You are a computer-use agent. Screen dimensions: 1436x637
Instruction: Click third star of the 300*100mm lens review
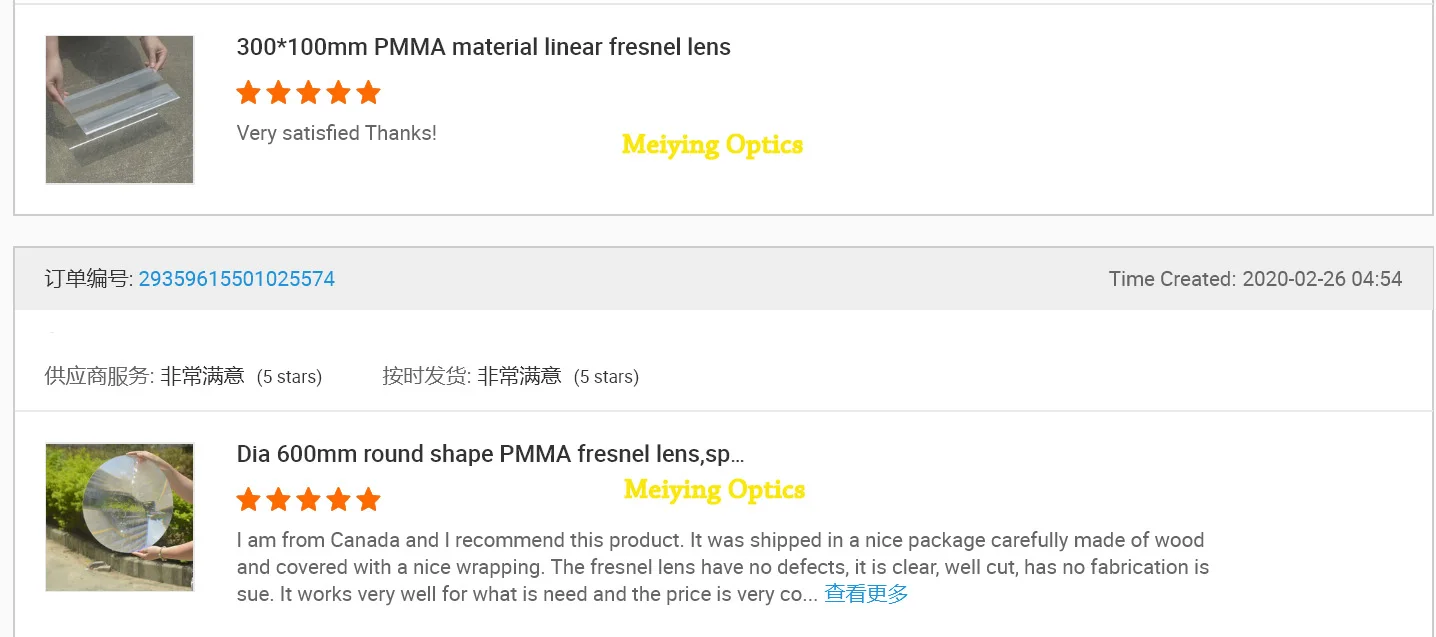[x=309, y=93]
